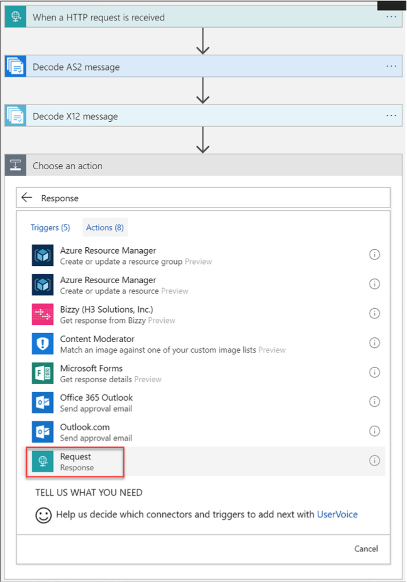407x582 pixels.
Task: Choose 'Get response from Bizzy' action
Action: tap(103, 320)
